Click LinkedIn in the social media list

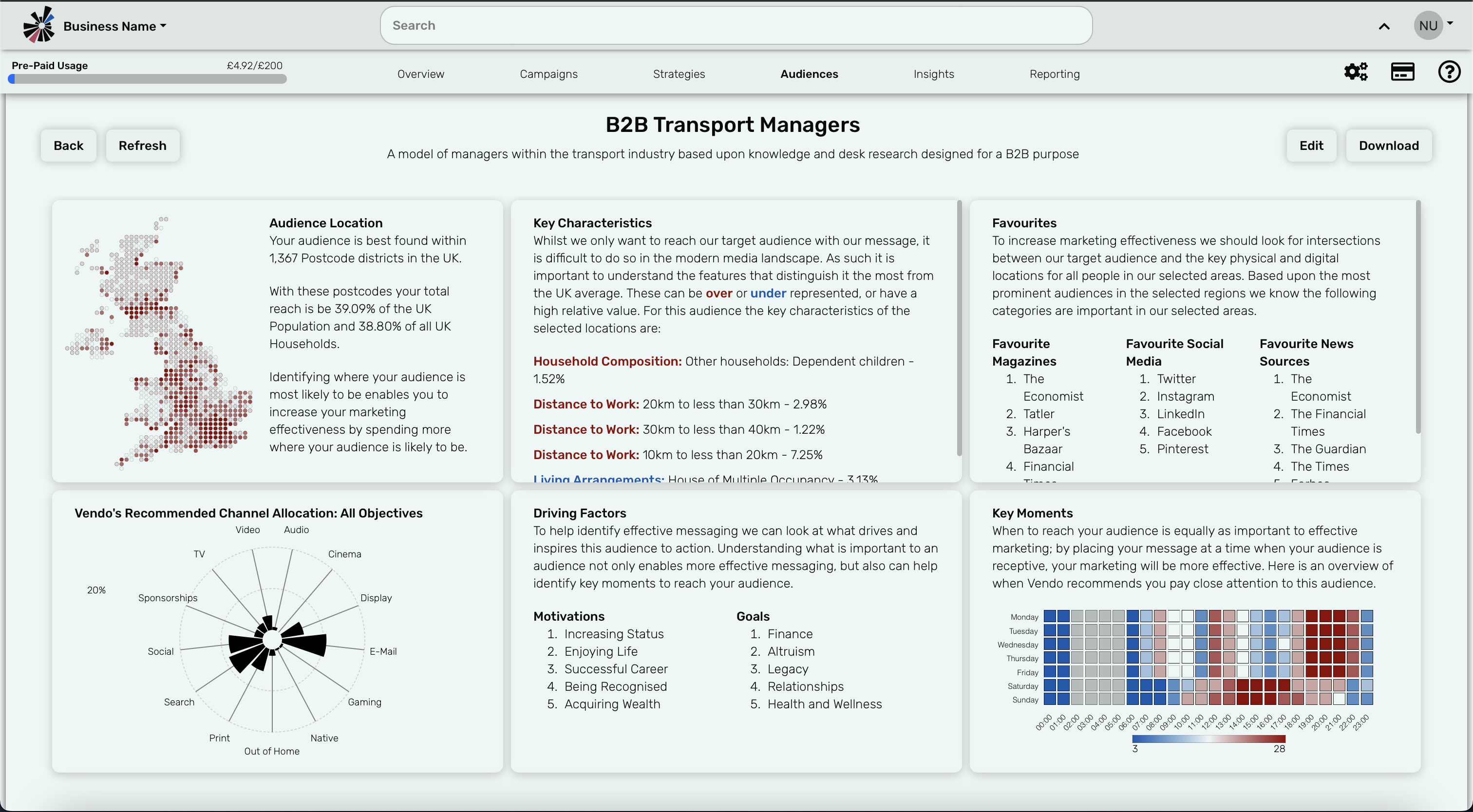1180,414
